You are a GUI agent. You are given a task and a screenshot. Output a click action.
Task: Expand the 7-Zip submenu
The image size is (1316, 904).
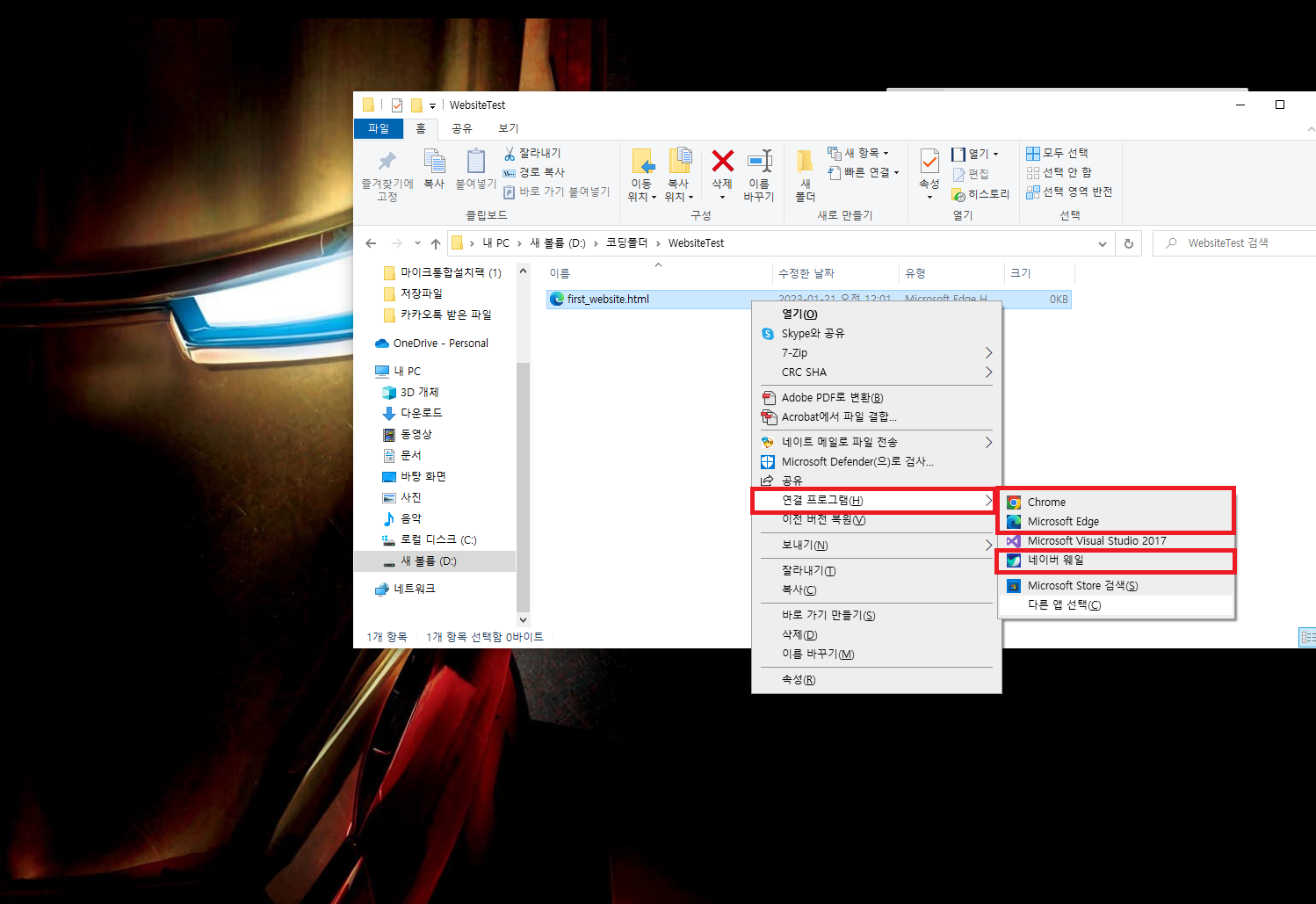[x=876, y=352]
